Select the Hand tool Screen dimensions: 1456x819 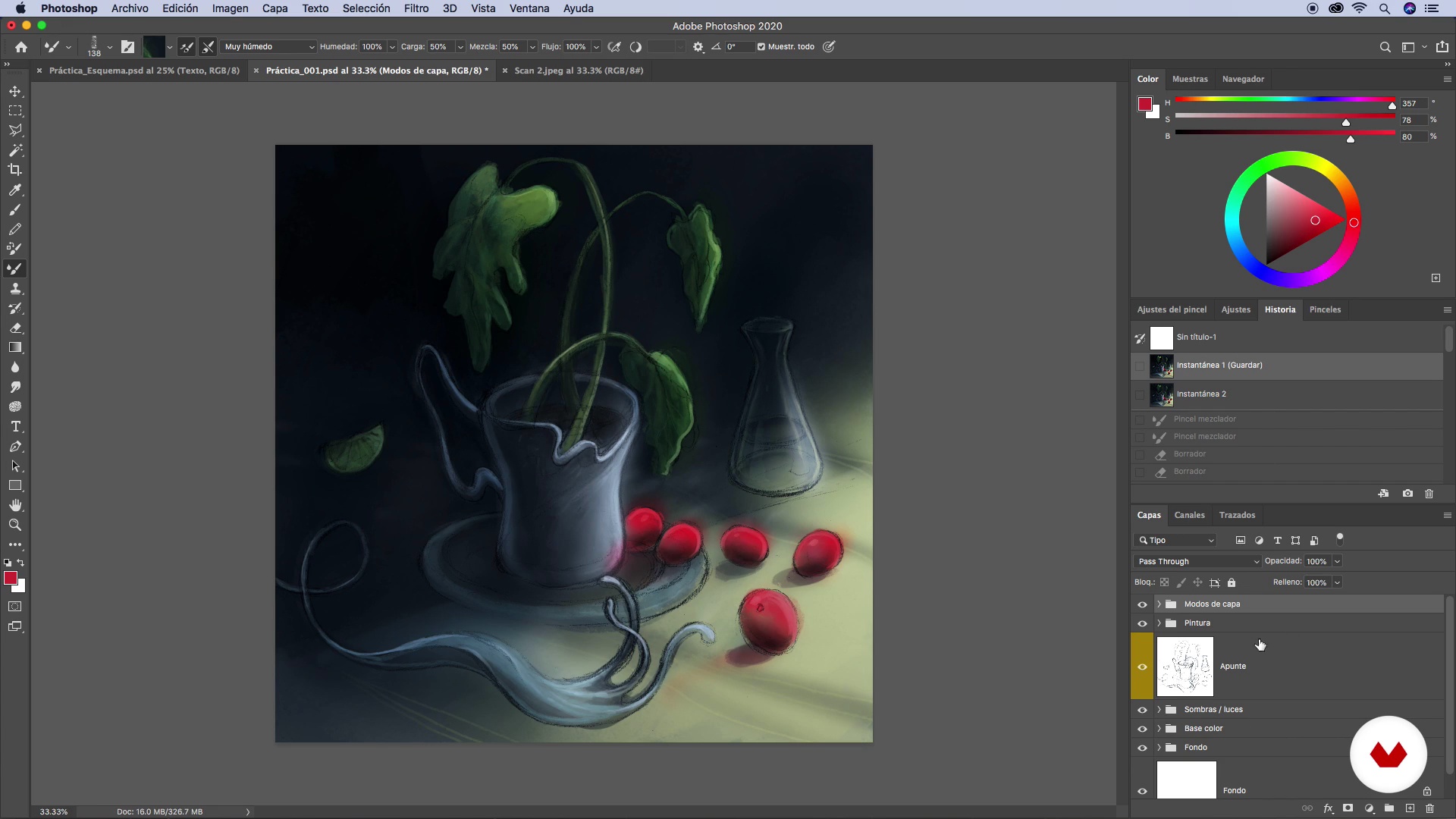pos(15,505)
